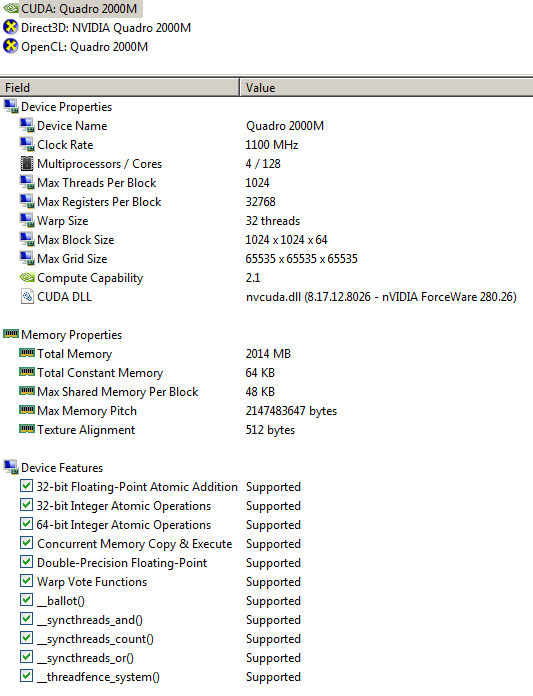Click the Total Memory row icon
Image resolution: width=533 pixels, height=696 pixels.
pos(27,353)
